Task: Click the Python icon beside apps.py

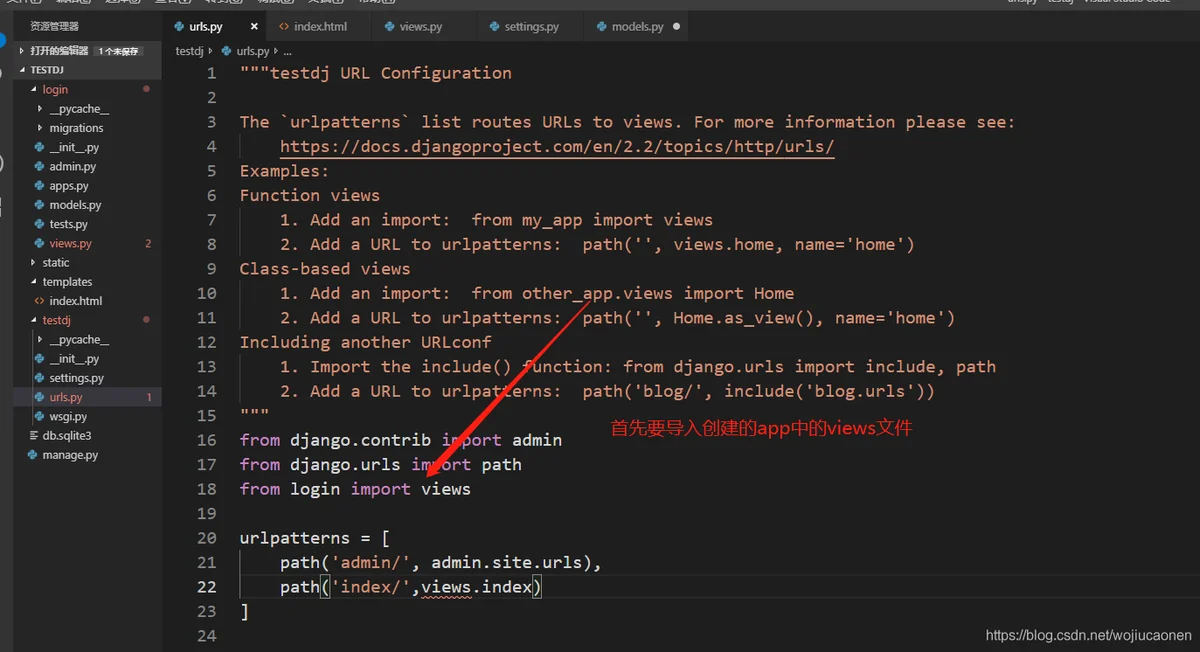Action: [x=39, y=186]
